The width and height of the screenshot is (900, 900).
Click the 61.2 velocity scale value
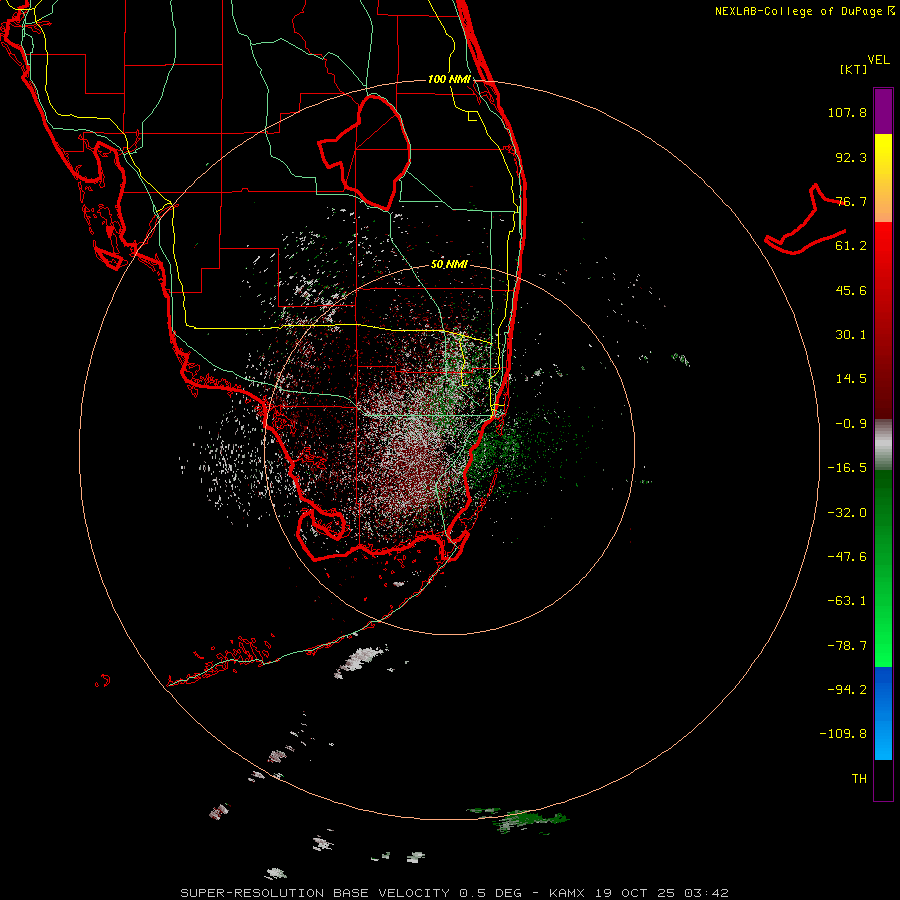click(x=851, y=246)
